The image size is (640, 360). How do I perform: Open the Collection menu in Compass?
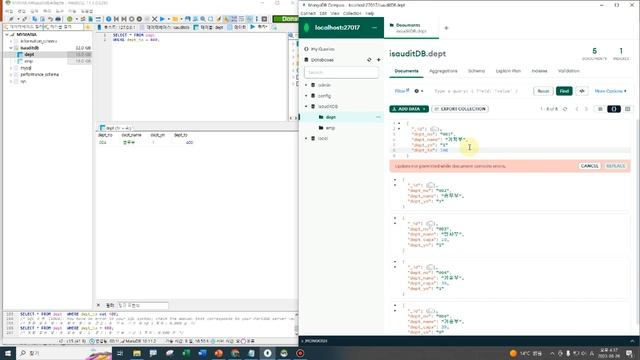[352, 13]
